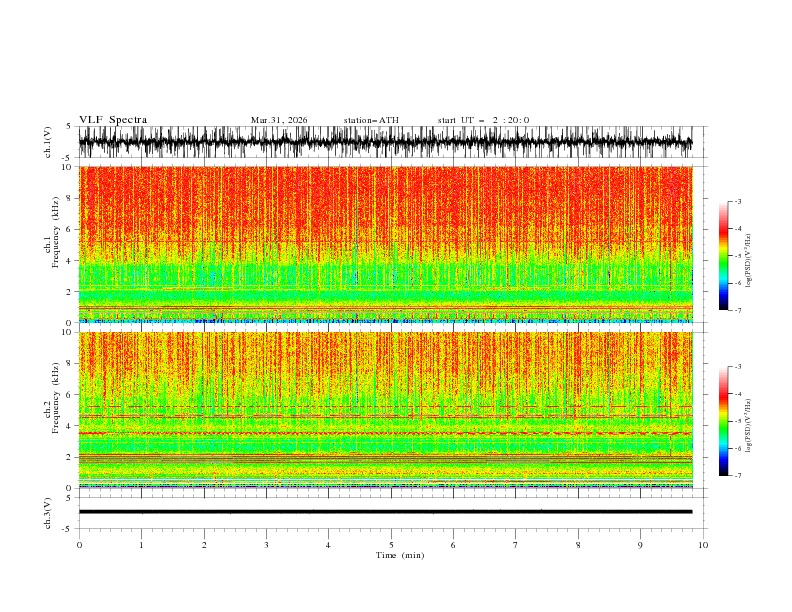
Task: Click inside the ch.1 spectrogram panel
Action: (x=385, y=244)
